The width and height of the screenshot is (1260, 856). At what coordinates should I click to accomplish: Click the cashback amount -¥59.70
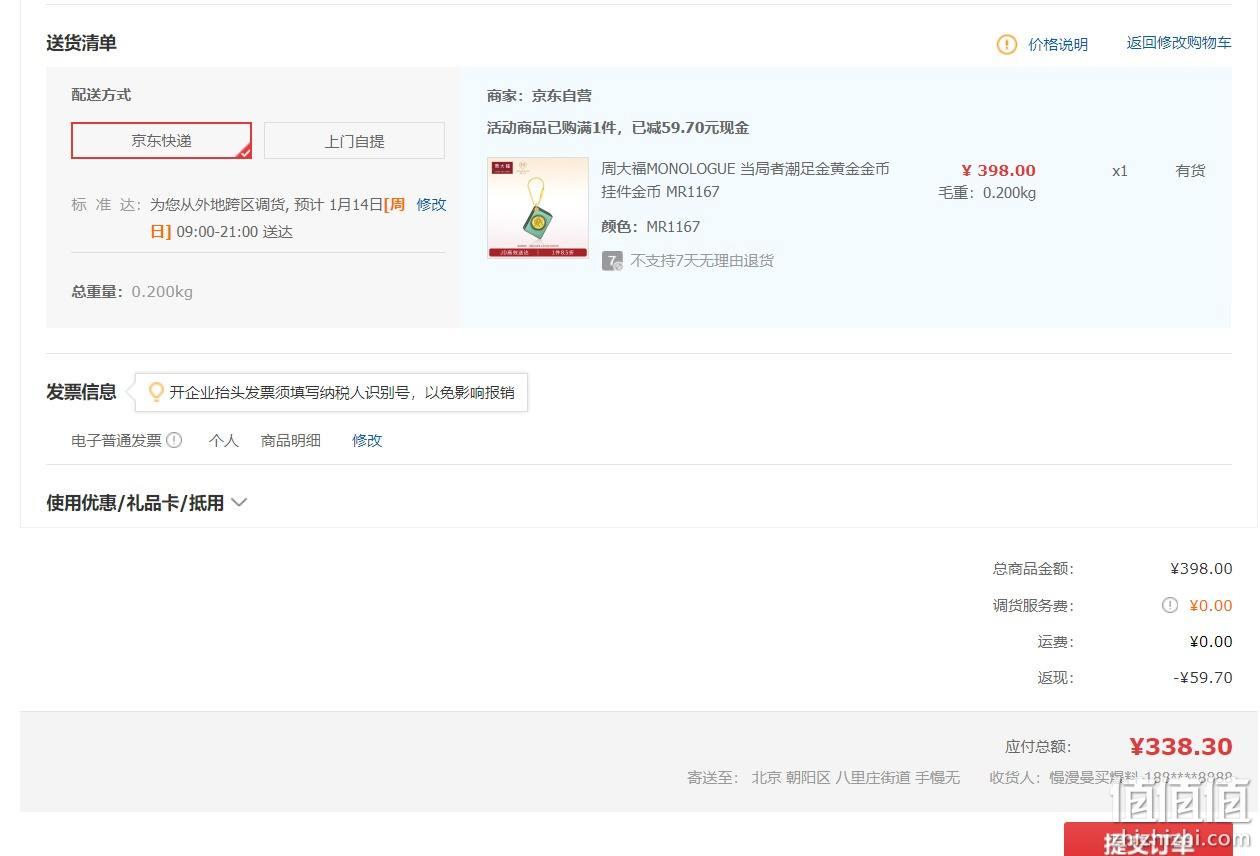(x=1202, y=678)
